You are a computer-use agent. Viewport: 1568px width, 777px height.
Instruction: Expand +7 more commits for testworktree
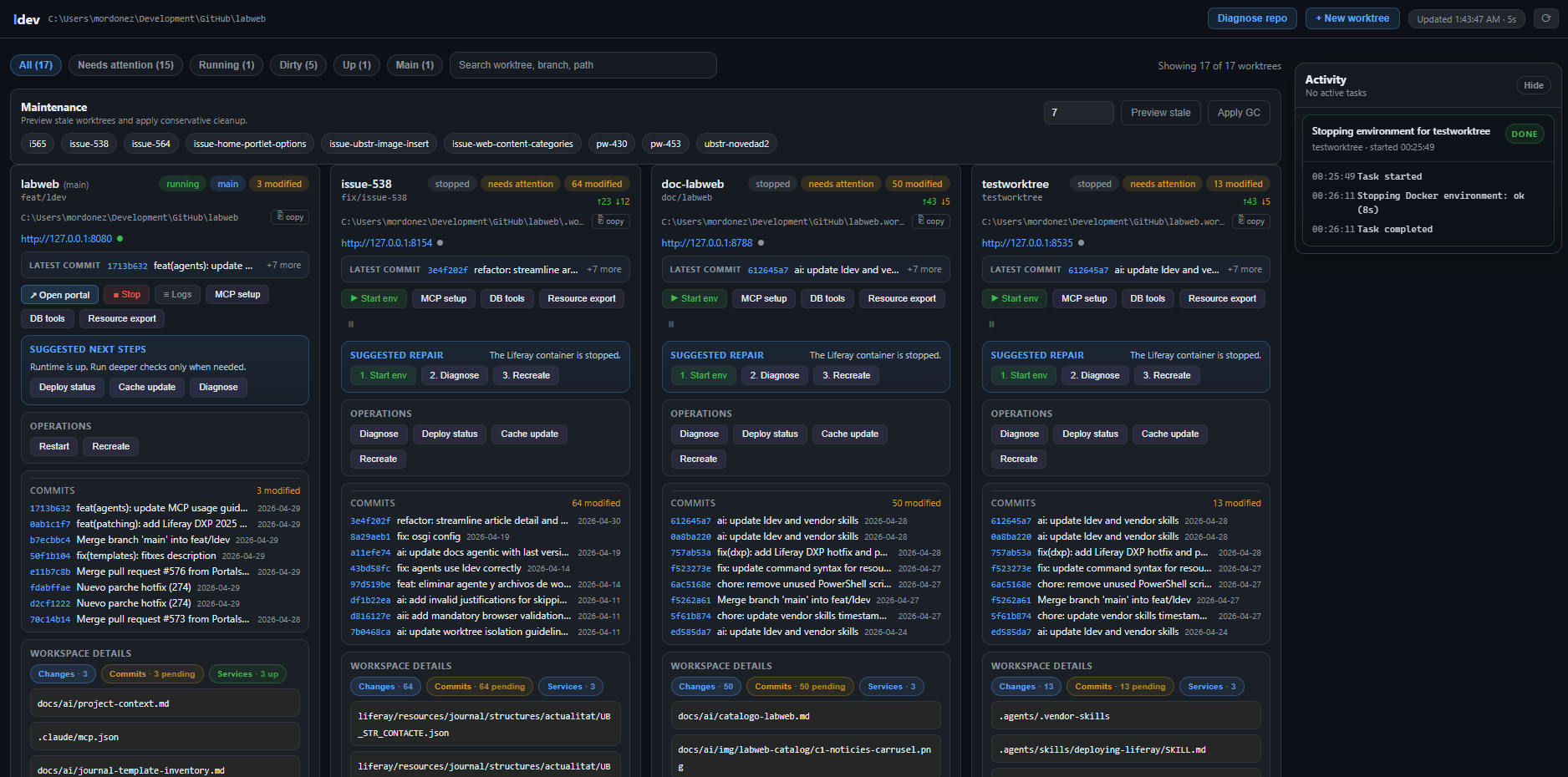click(x=1245, y=270)
